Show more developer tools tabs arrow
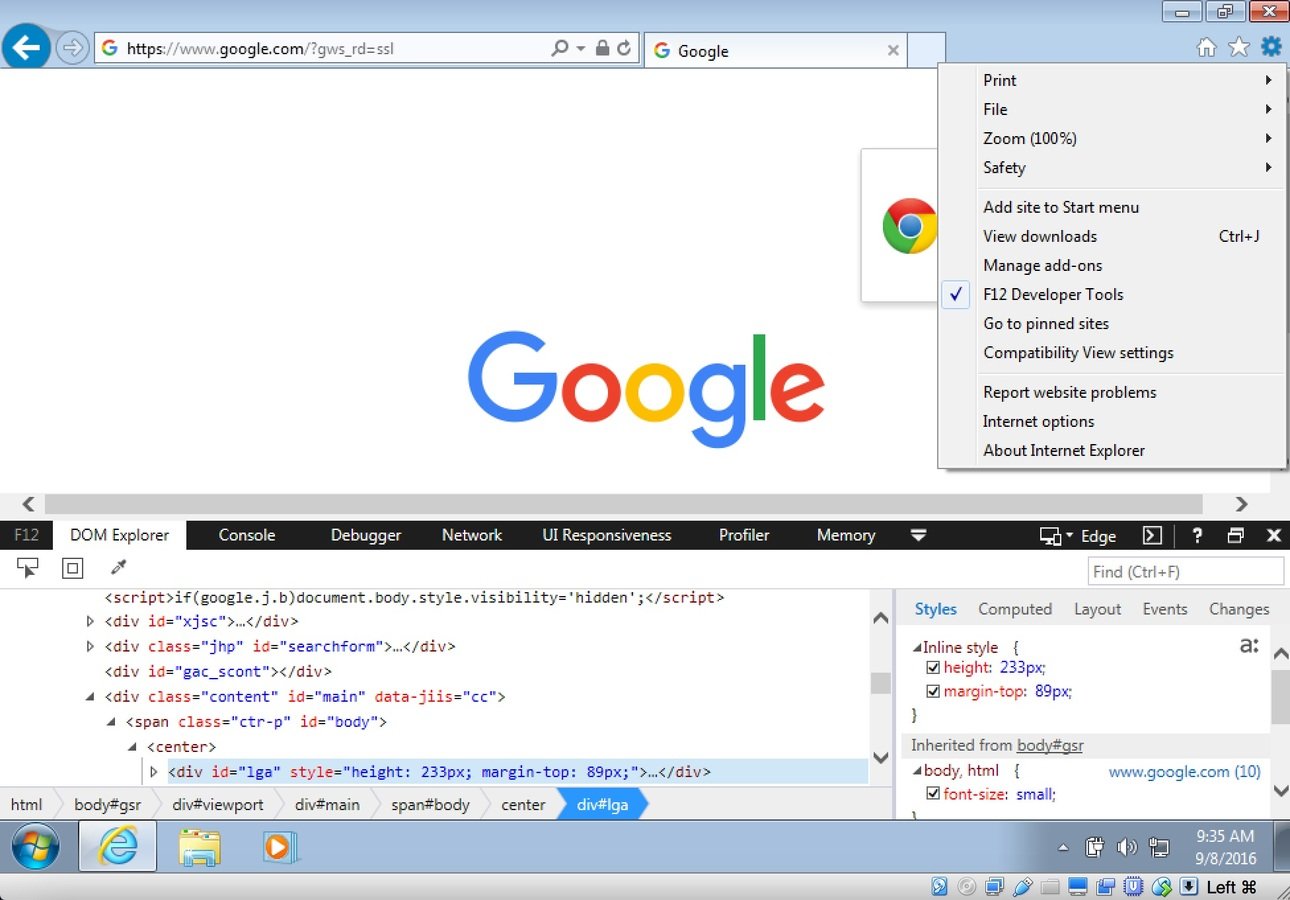The width and height of the screenshot is (1290, 900). pyautogui.click(x=919, y=536)
